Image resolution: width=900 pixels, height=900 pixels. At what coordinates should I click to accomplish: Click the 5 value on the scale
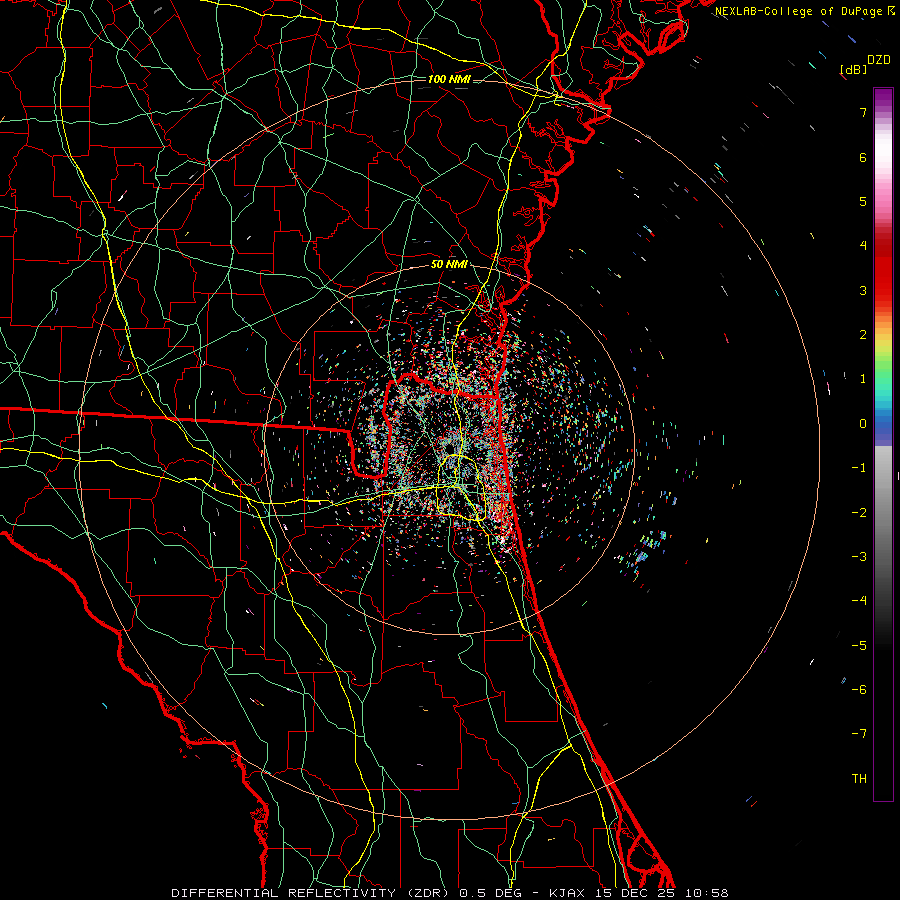click(x=863, y=201)
